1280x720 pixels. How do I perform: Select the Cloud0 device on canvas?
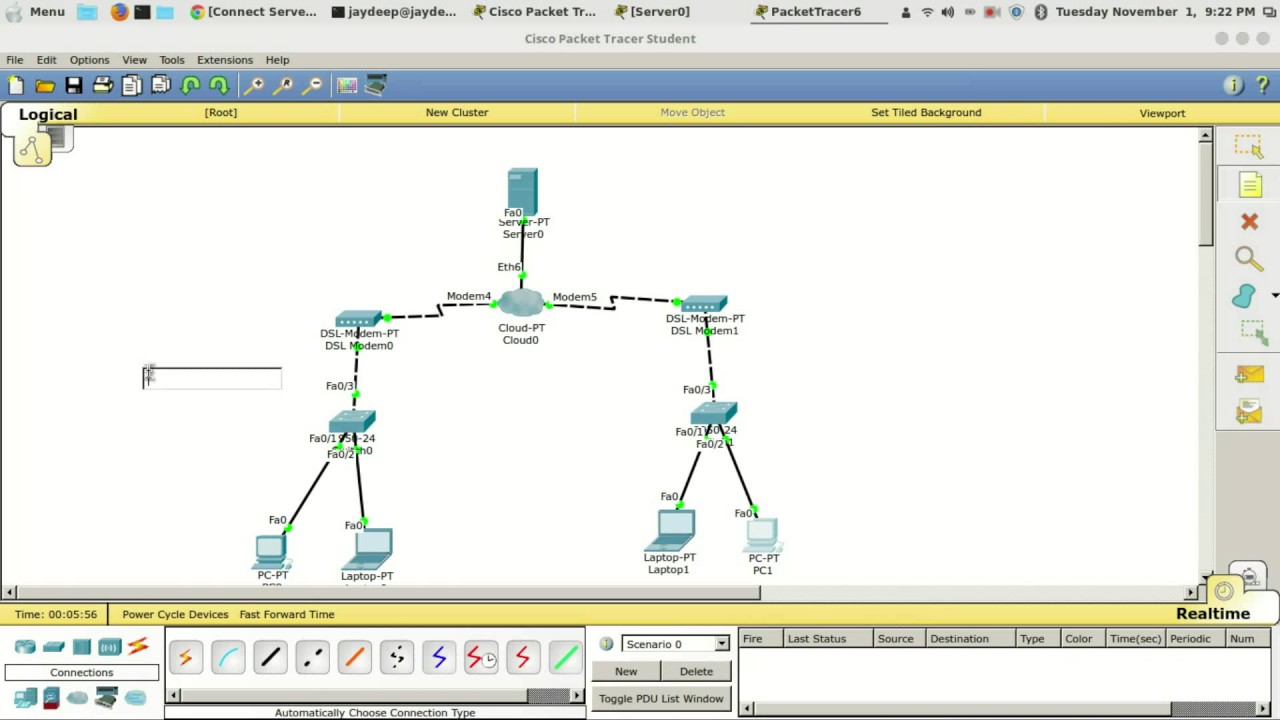pyautogui.click(x=520, y=303)
